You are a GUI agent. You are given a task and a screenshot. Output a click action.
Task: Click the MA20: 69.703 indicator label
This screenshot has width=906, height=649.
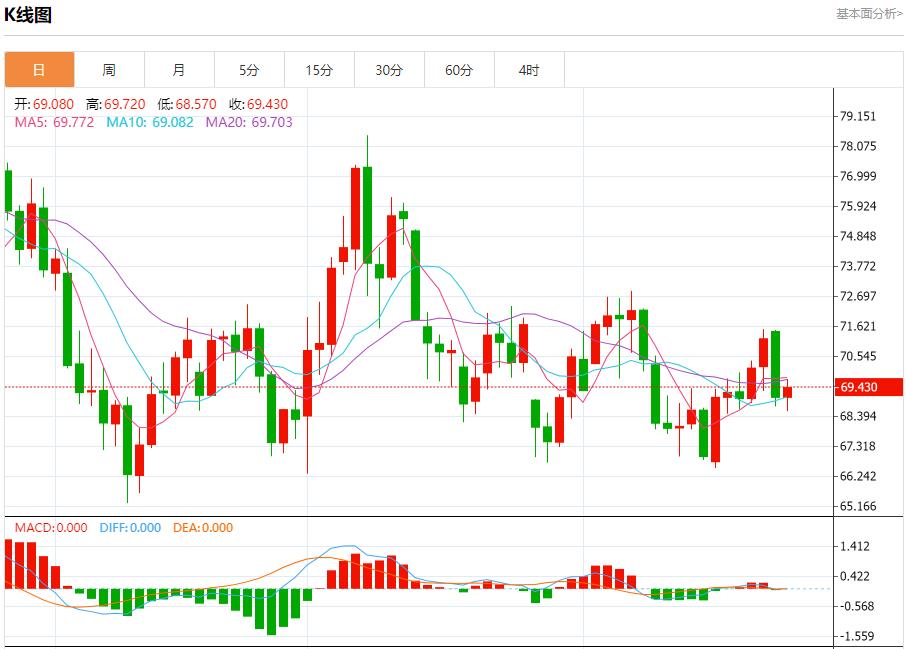pyautogui.click(x=249, y=122)
